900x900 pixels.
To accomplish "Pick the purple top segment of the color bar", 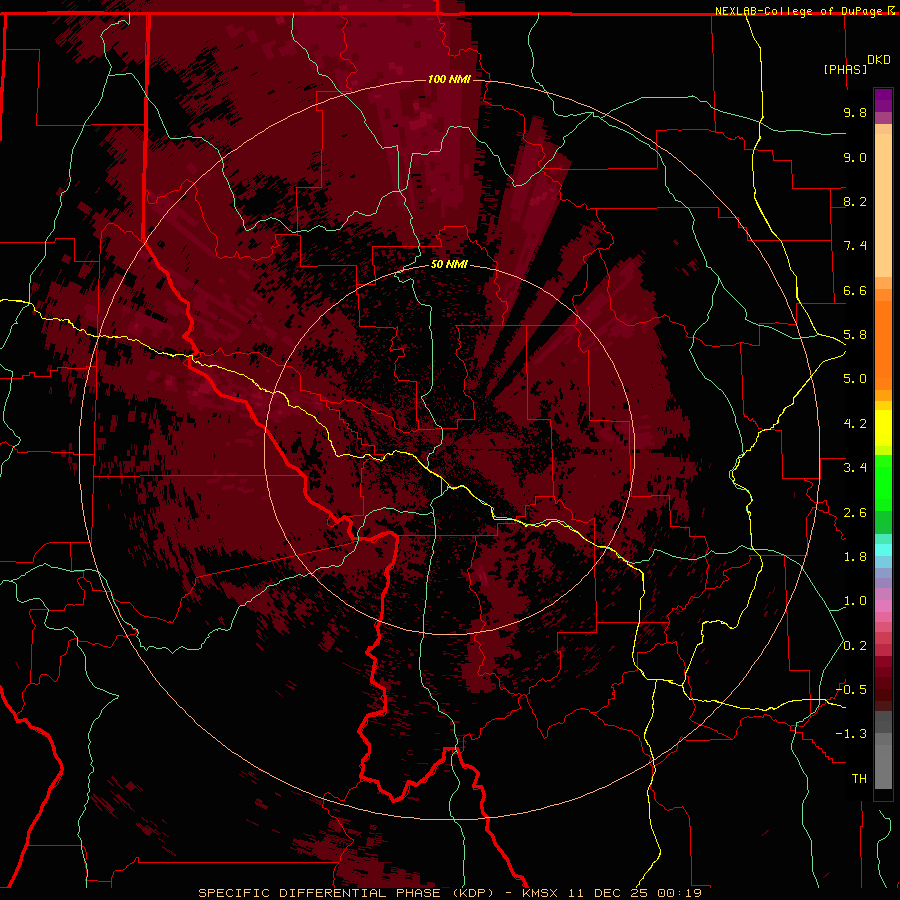I will (x=883, y=100).
